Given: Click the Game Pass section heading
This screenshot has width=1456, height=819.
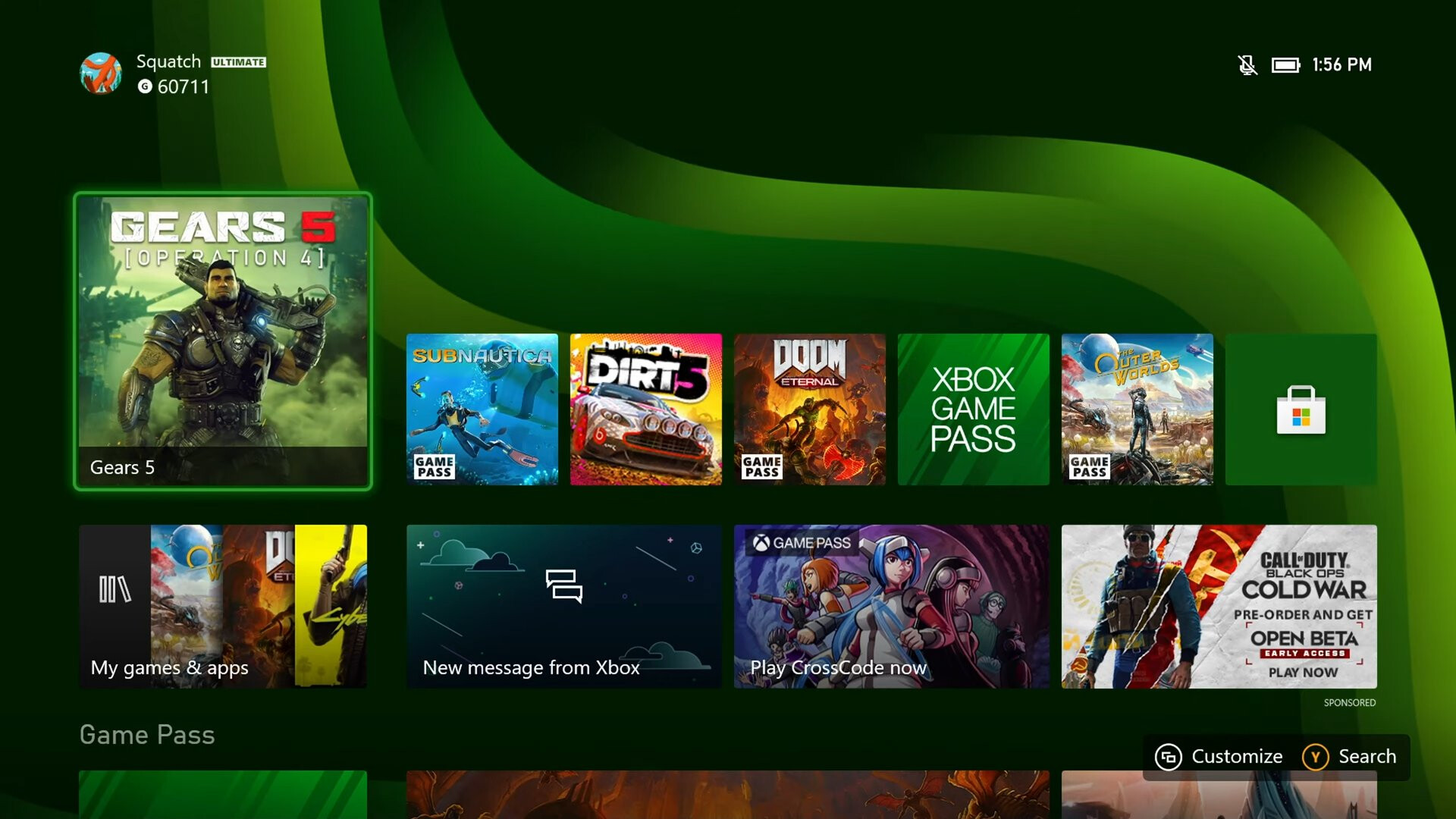Looking at the screenshot, I should coord(147,735).
